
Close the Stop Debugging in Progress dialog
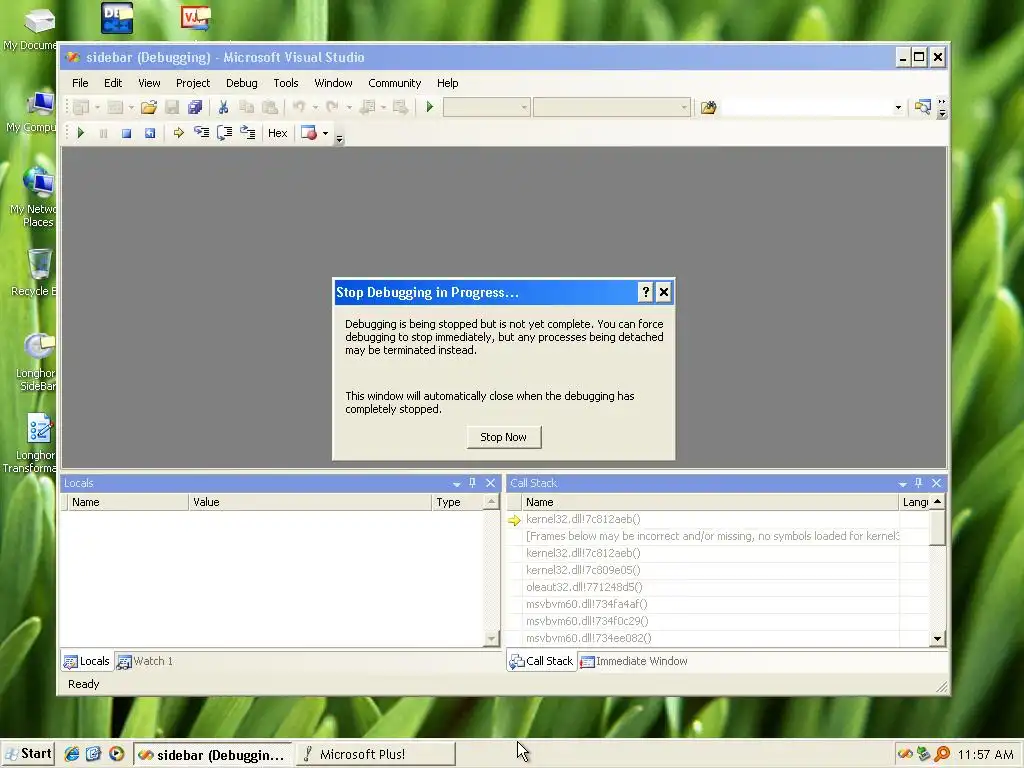[x=664, y=292]
